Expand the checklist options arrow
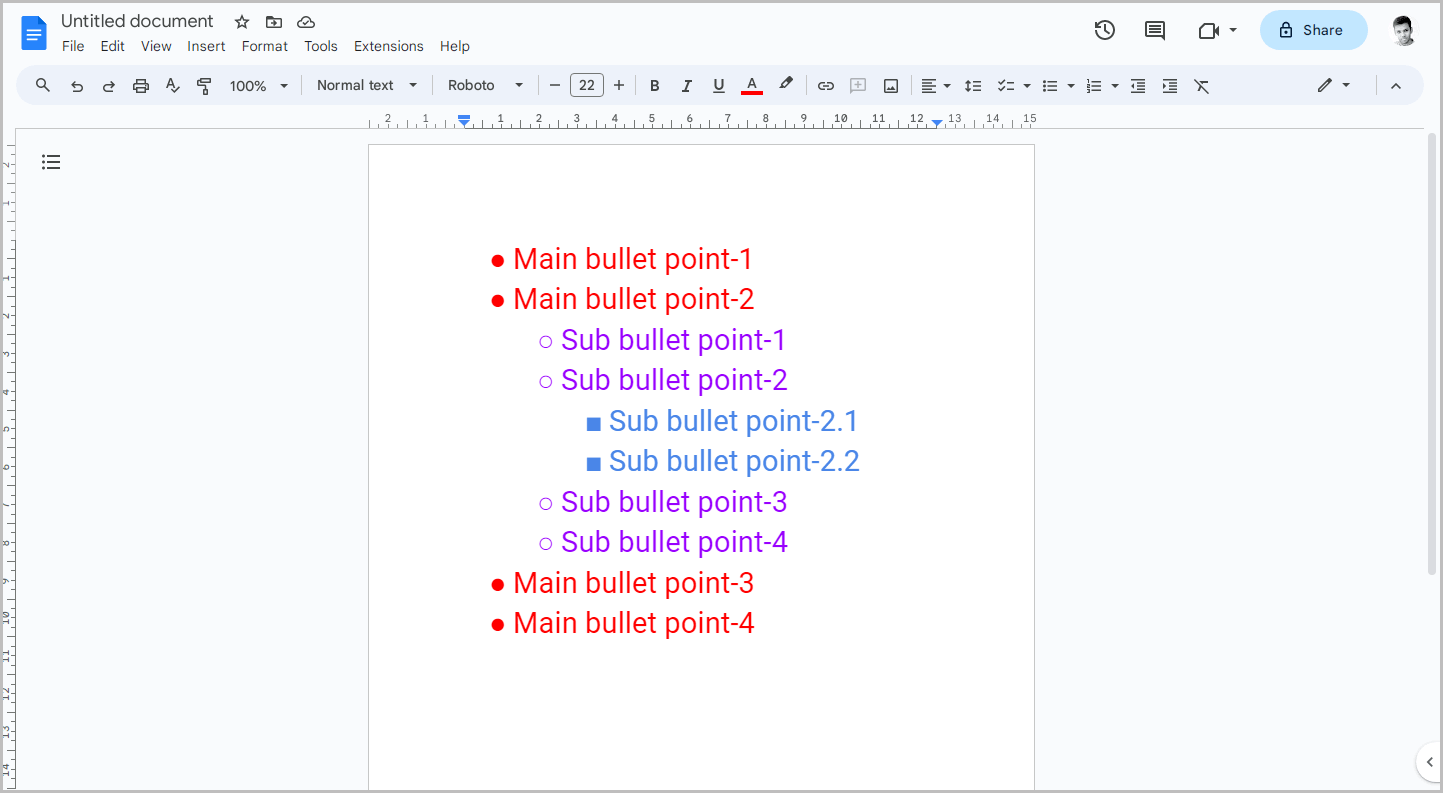Screen dimensions: 1443x793 point(1027,86)
